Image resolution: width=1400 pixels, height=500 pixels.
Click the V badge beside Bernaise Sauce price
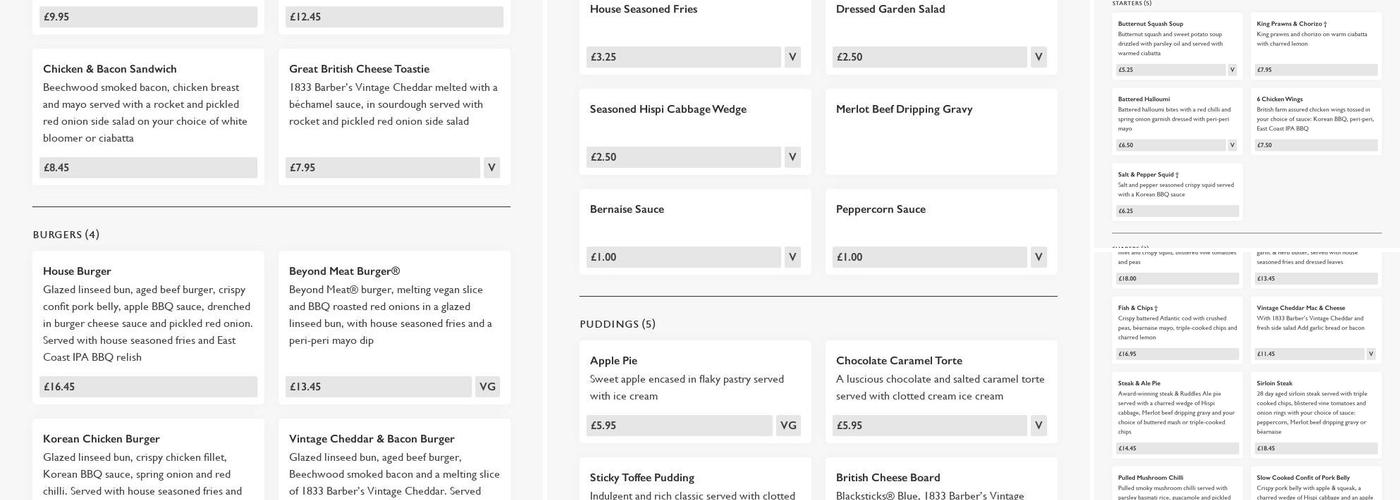[x=792, y=257]
